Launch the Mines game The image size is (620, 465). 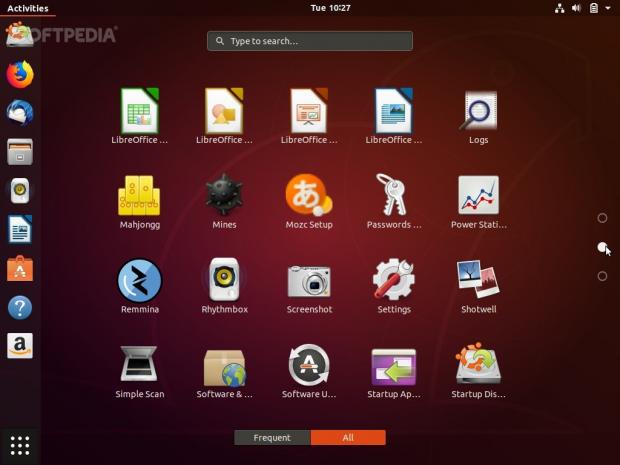(x=224, y=196)
